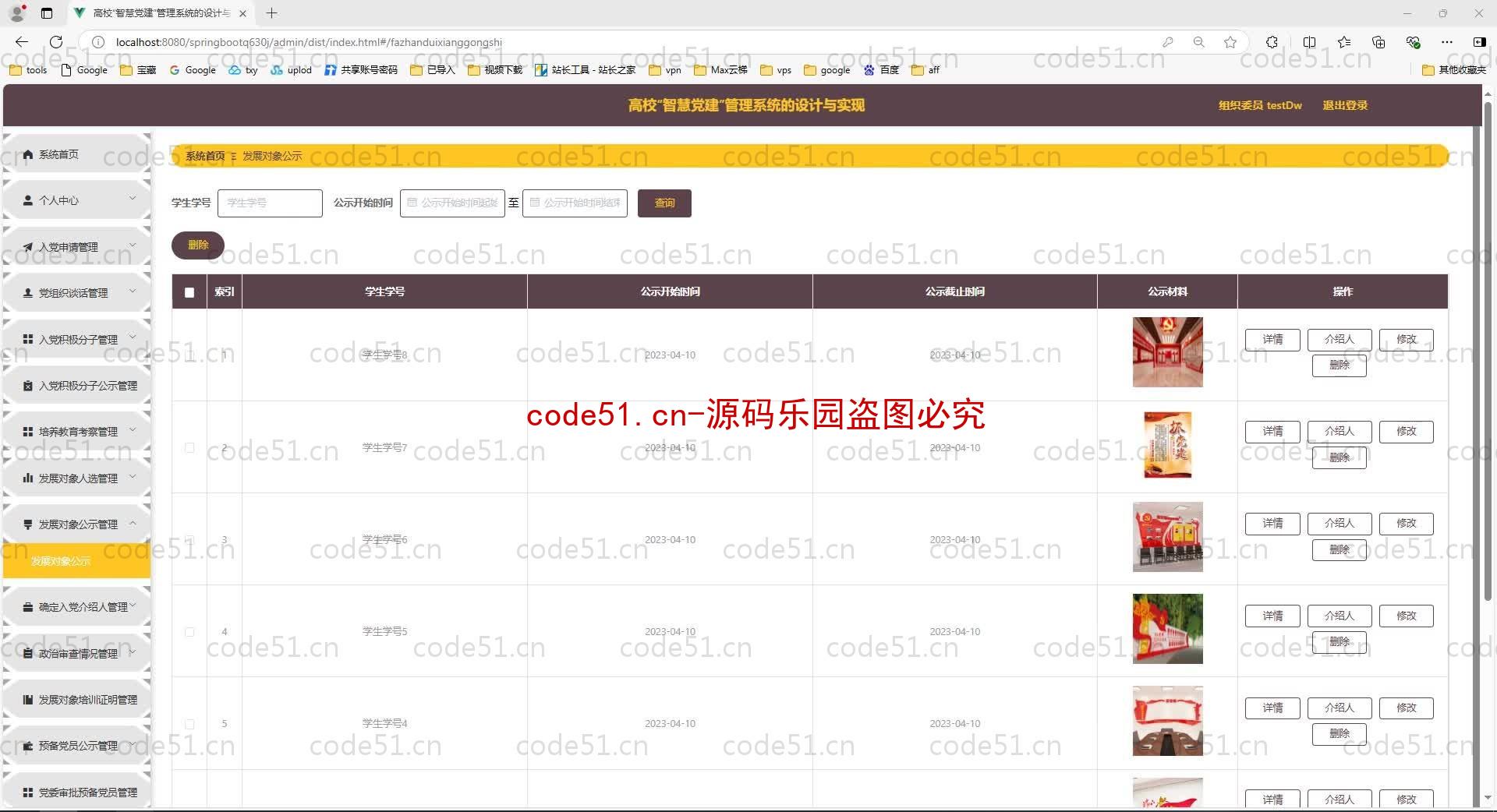Click the 公示开始时间 column header
The height and width of the screenshot is (812, 1497).
tap(670, 291)
